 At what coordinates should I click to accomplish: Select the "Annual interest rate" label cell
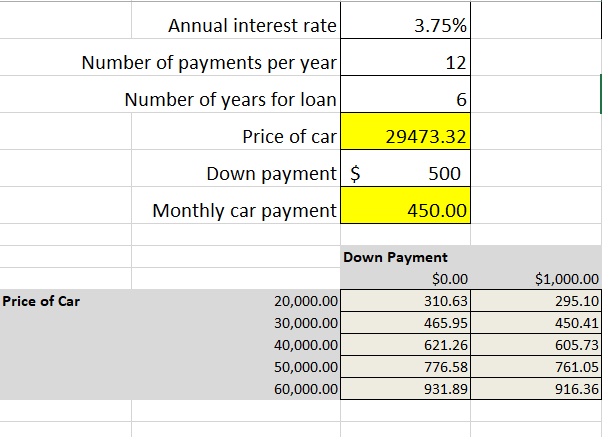[236, 25]
